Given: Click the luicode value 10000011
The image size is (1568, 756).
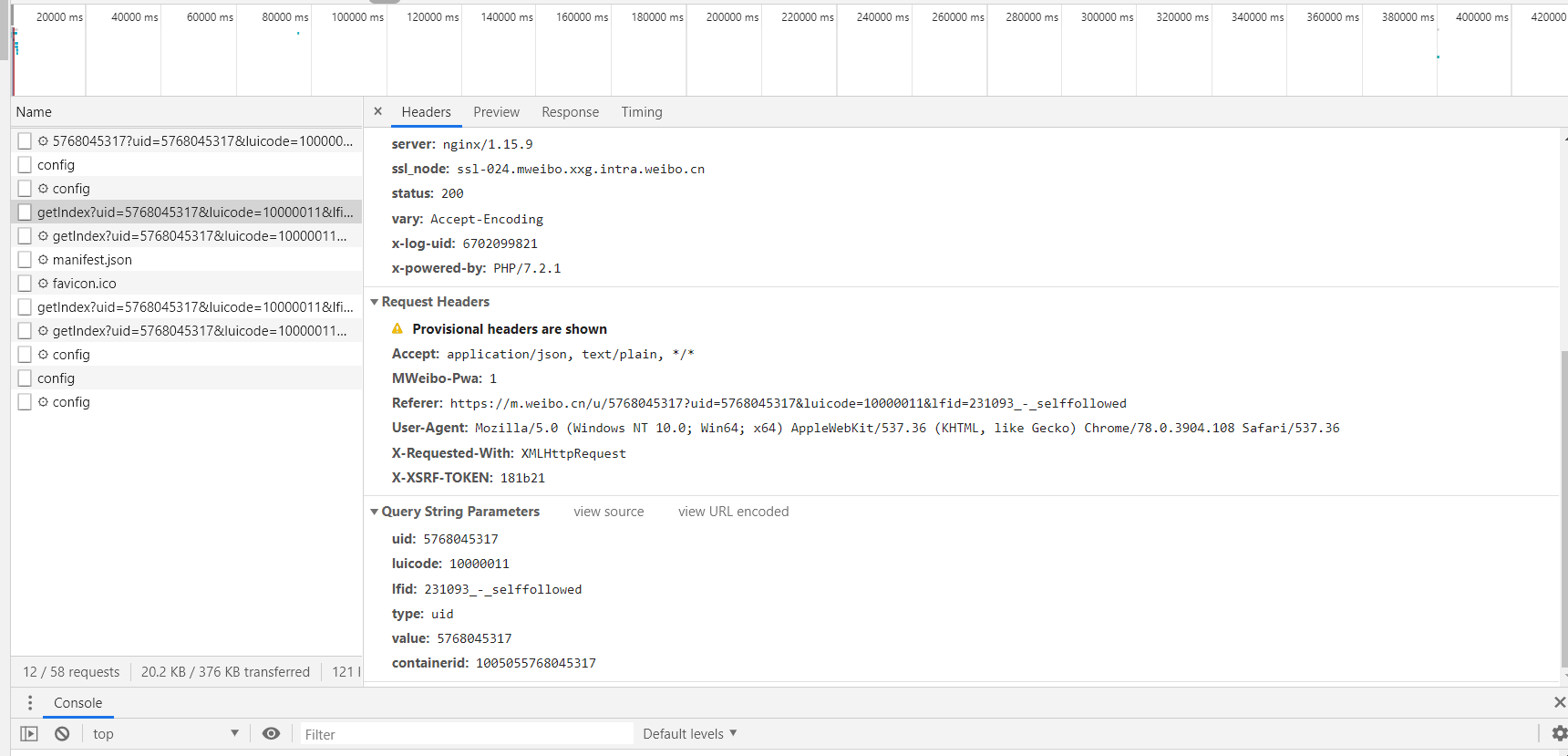Looking at the screenshot, I should [x=479, y=564].
